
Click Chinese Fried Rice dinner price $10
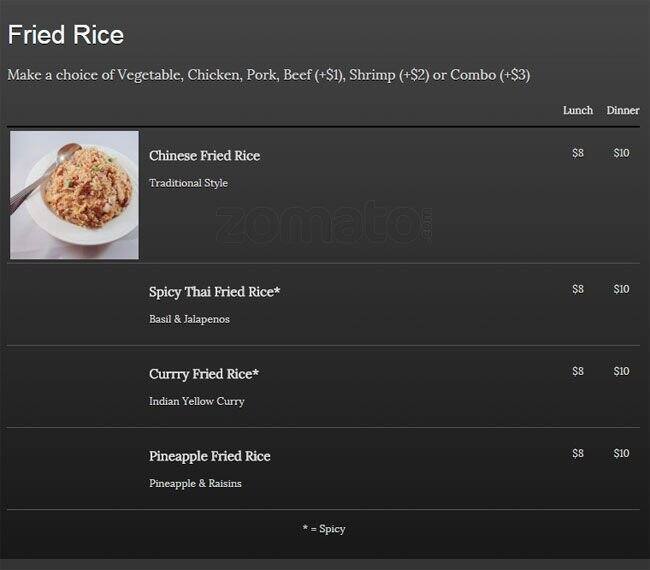621,153
